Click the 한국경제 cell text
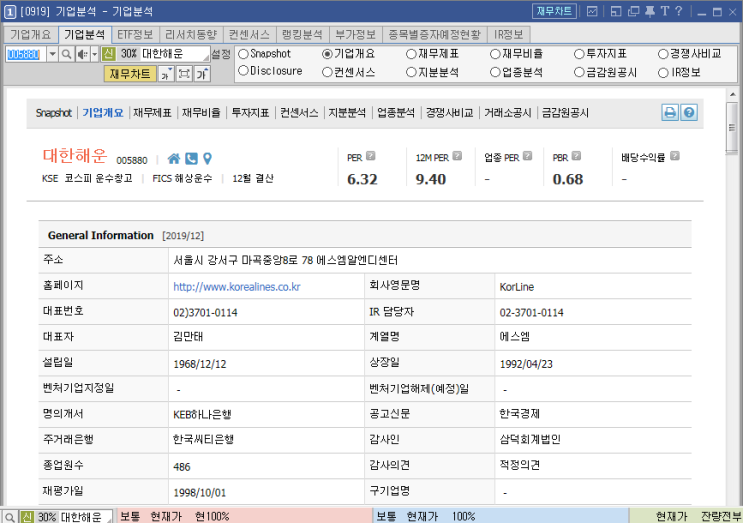The width and height of the screenshot is (743, 523). click(x=519, y=414)
